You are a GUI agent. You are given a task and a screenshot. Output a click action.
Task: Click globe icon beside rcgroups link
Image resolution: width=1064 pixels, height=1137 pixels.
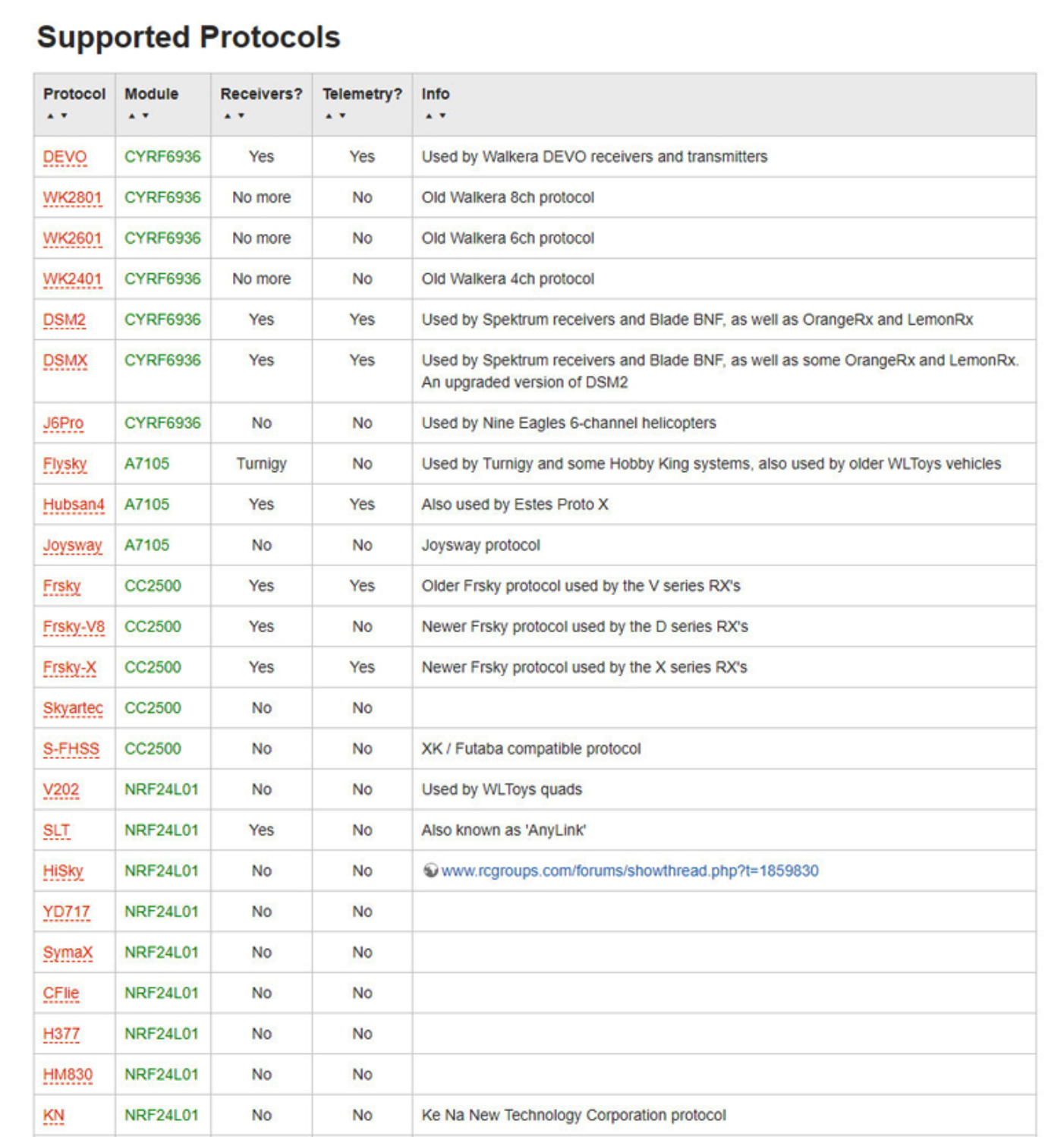[x=430, y=871]
